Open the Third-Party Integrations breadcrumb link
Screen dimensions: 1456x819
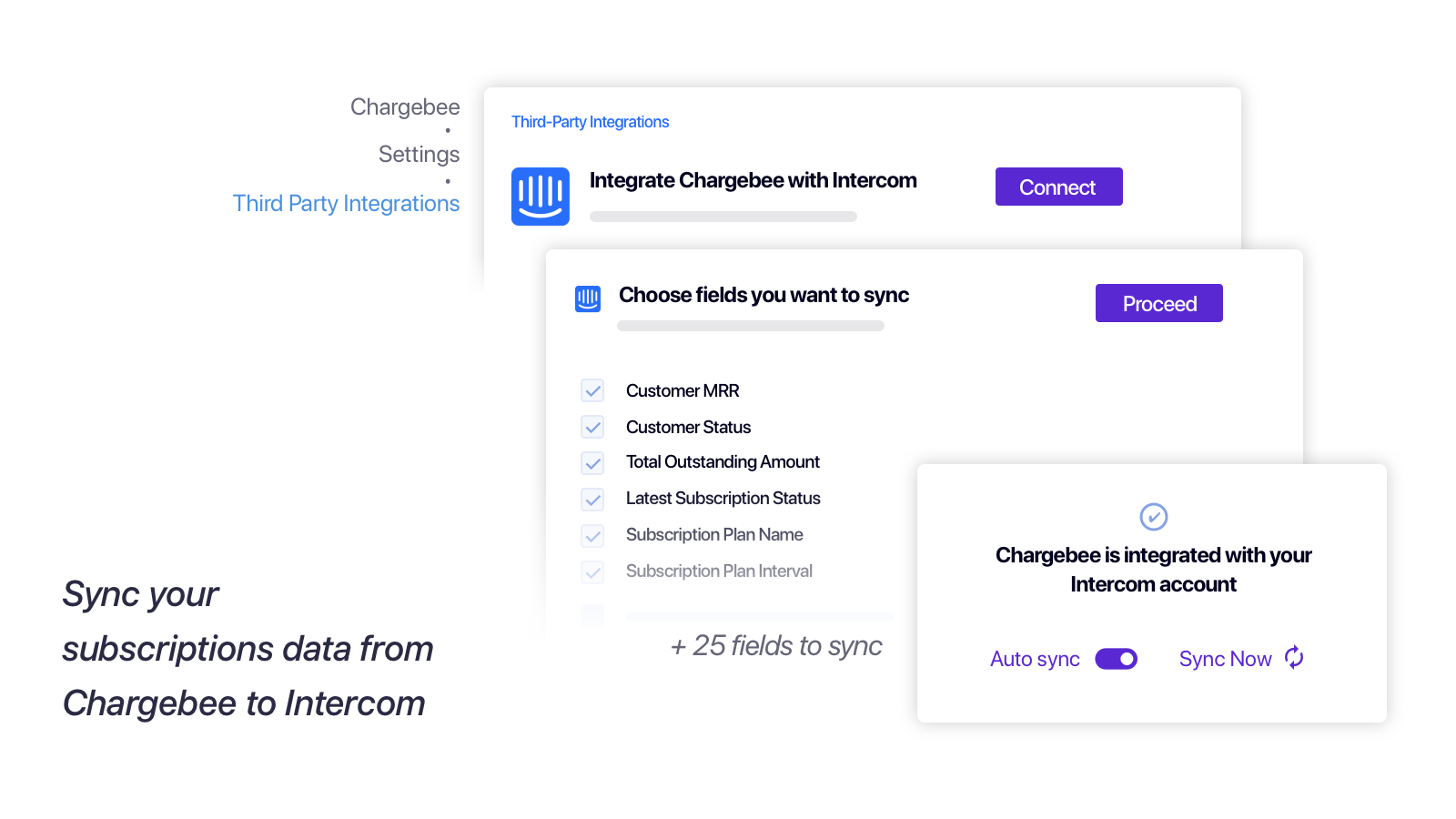click(590, 122)
